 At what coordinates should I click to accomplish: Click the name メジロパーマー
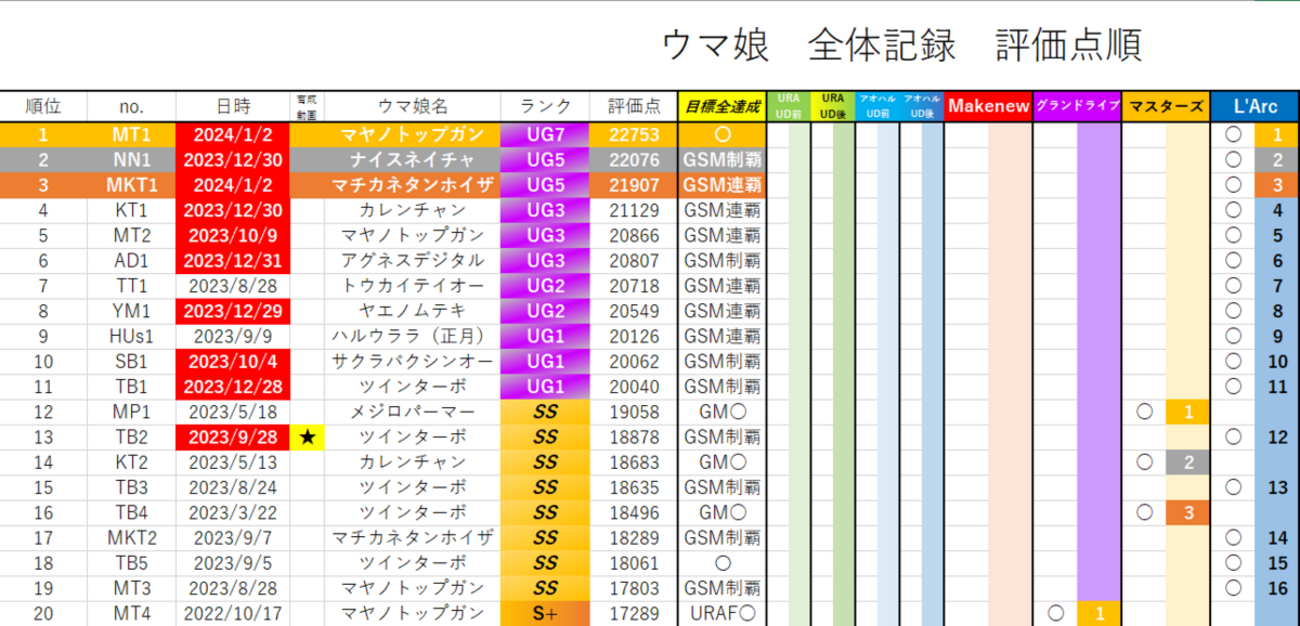pos(413,411)
